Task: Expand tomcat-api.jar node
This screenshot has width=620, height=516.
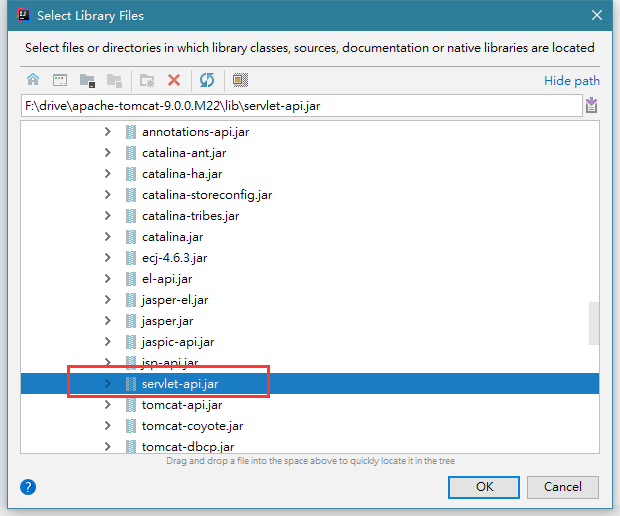Action: pyautogui.click(x=108, y=404)
